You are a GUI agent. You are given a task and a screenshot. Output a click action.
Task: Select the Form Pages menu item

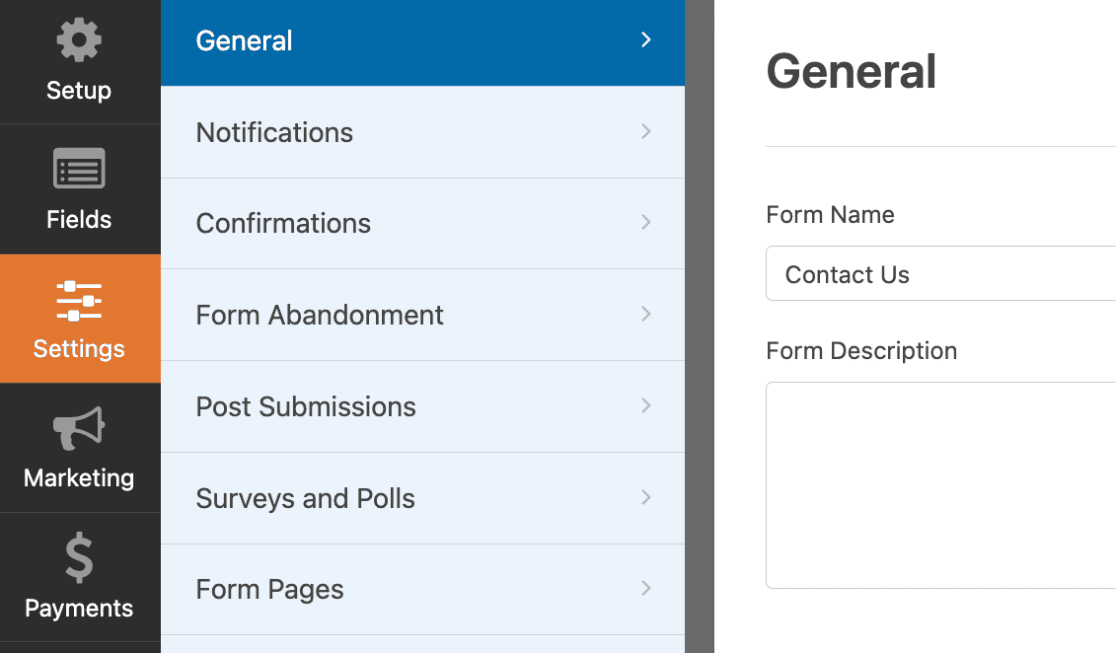tap(423, 590)
